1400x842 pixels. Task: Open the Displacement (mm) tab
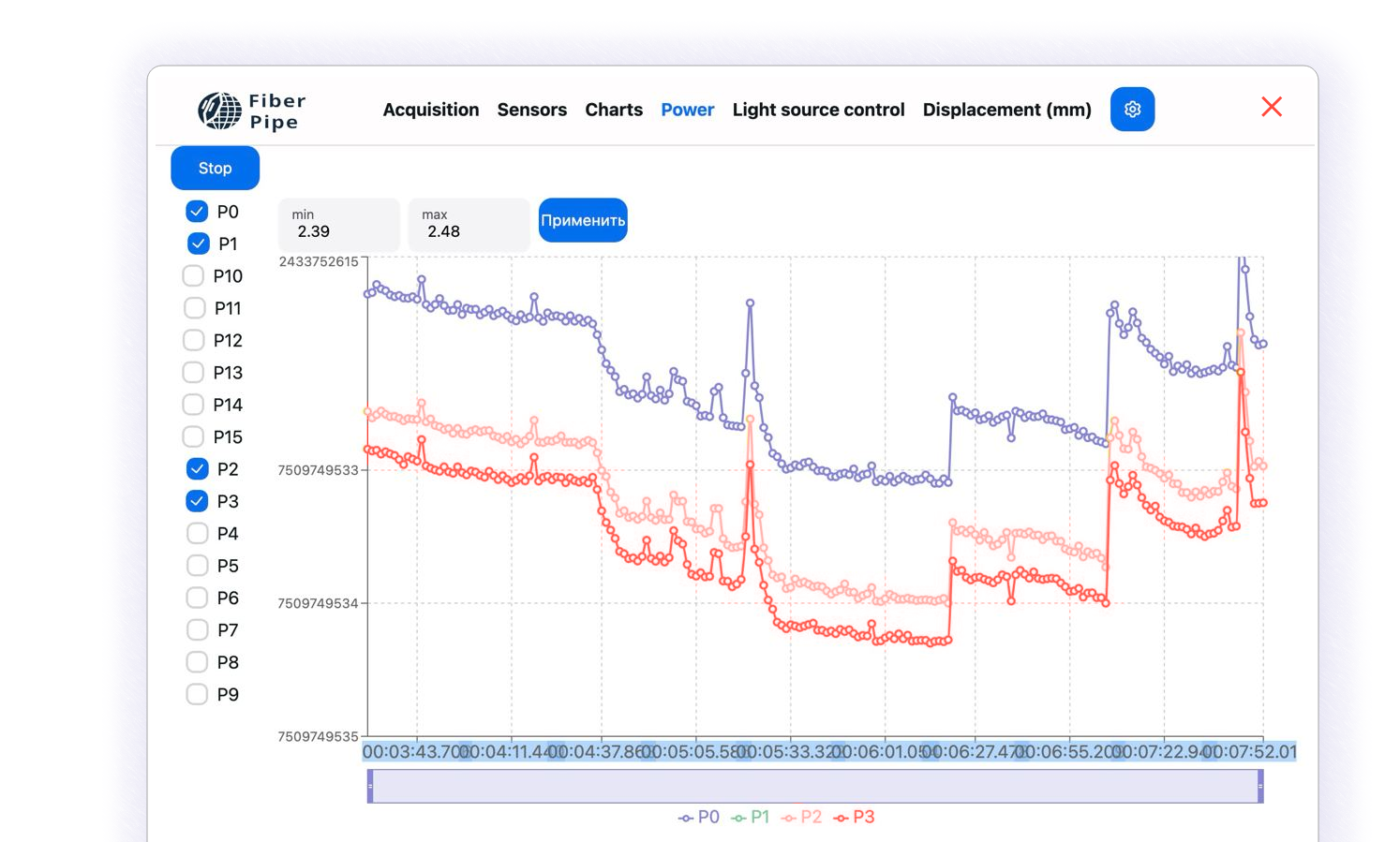pos(1006,110)
